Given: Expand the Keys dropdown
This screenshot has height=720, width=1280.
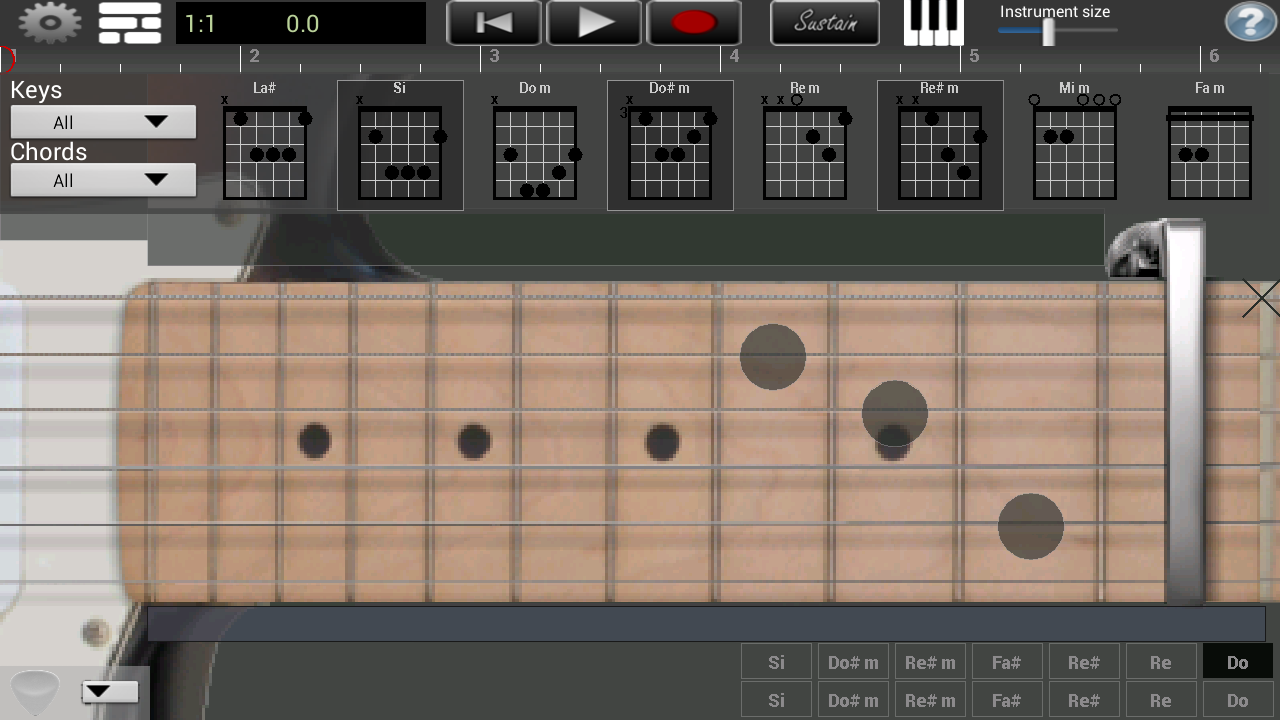Looking at the screenshot, I should pos(103,123).
